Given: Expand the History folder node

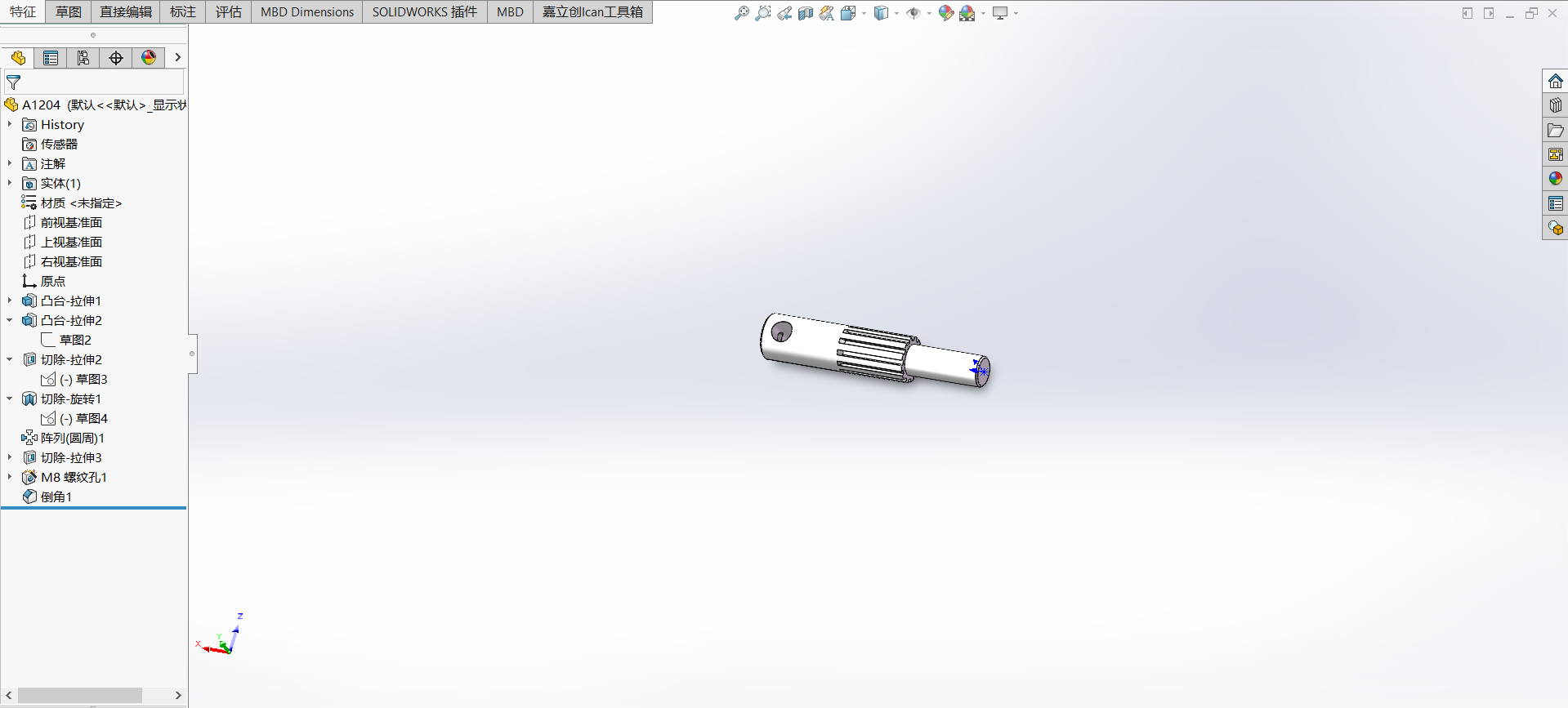Looking at the screenshot, I should click(x=10, y=125).
